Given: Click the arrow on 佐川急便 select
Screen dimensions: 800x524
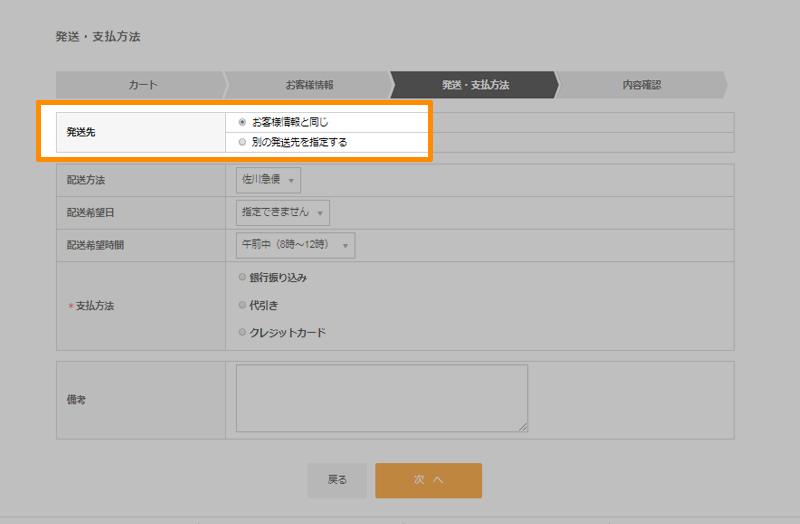Looking at the screenshot, I should point(291,181).
